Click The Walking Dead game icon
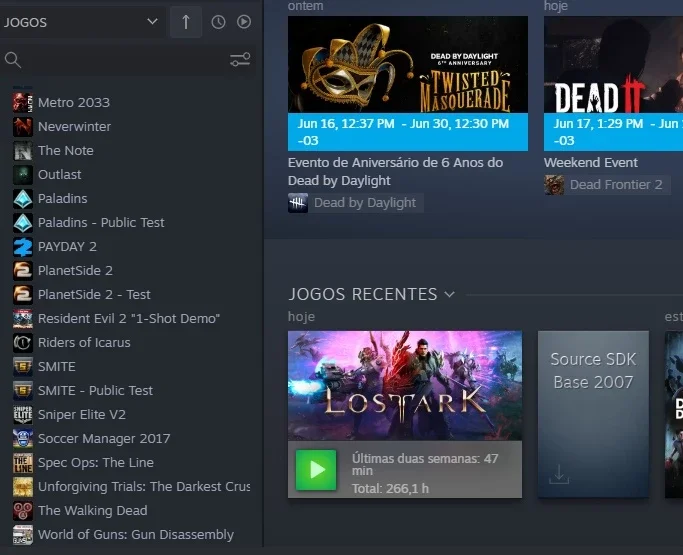This screenshot has height=555, width=683. (x=23, y=511)
